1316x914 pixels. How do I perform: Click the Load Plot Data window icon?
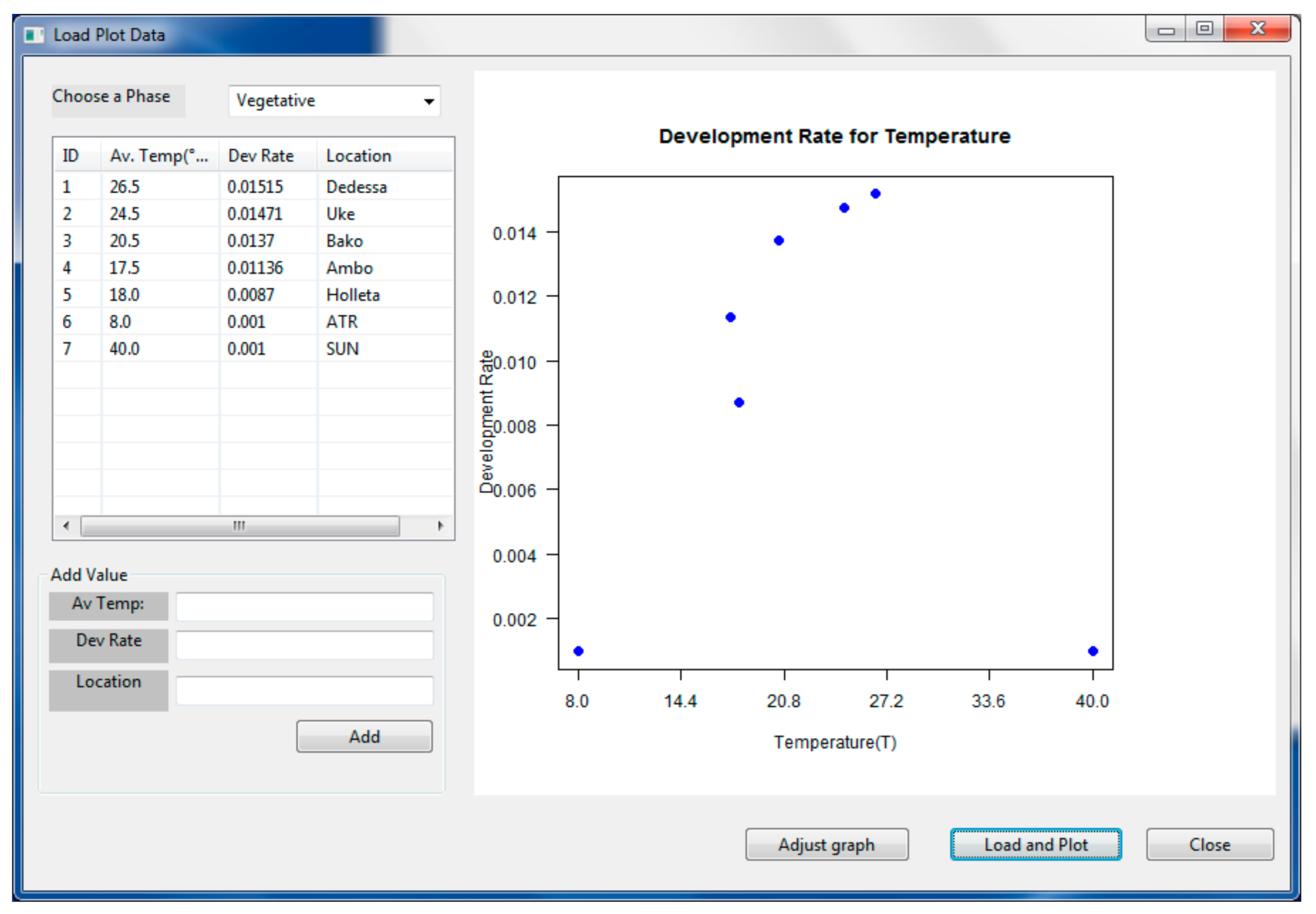pyautogui.click(x=34, y=35)
